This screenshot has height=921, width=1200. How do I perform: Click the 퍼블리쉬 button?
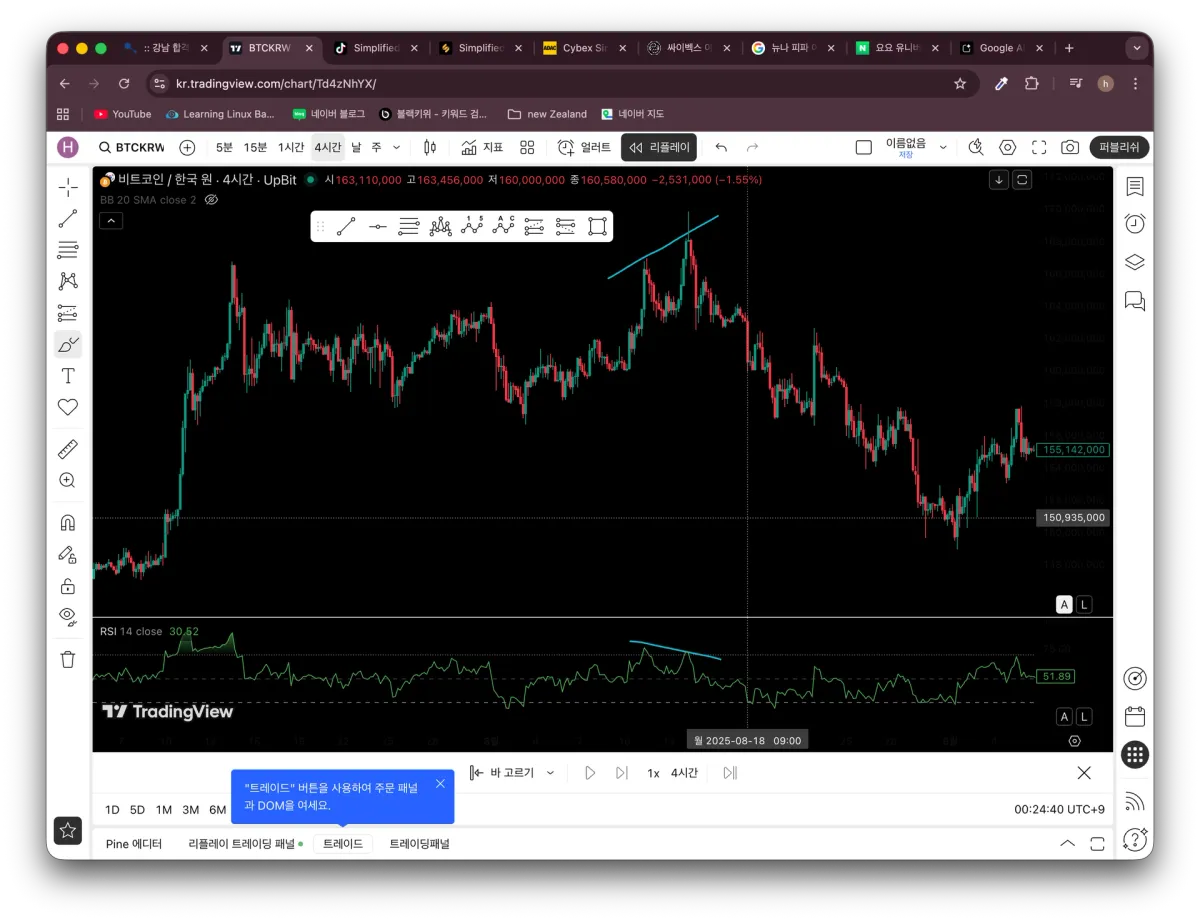pos(1119,147)
